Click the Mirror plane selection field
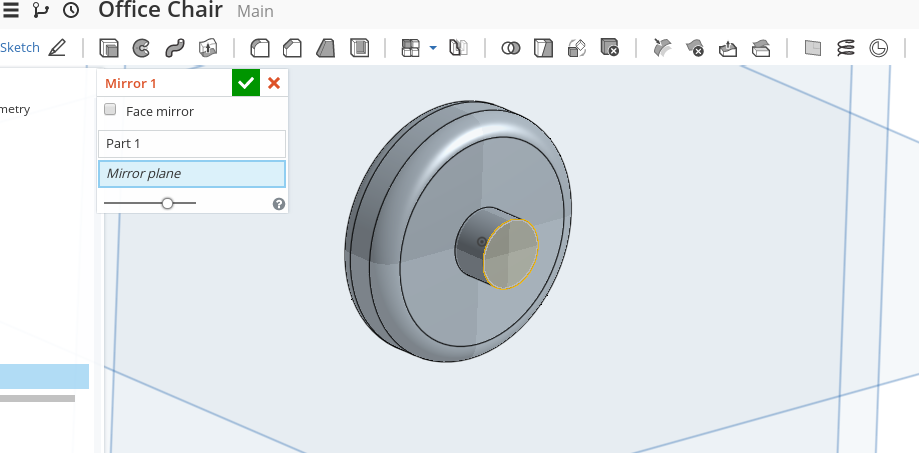919x453 pixels. [x=192, y=174]
